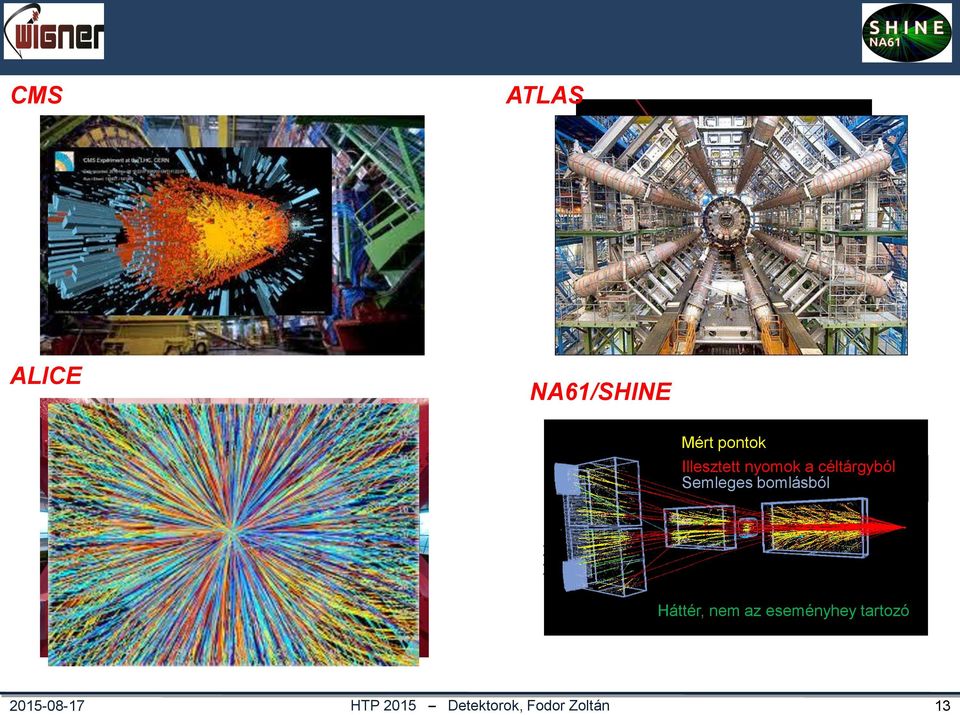The width and height of the screenshot is (960, 715).
Task: Select the CMS heading text
Action: pos(37,95)
